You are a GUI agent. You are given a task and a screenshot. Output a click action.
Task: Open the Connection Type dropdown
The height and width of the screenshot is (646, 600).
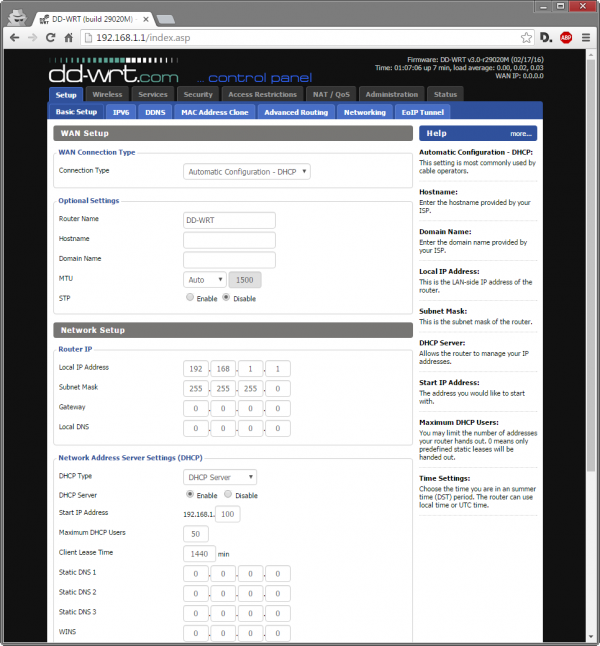coord(247,171)
